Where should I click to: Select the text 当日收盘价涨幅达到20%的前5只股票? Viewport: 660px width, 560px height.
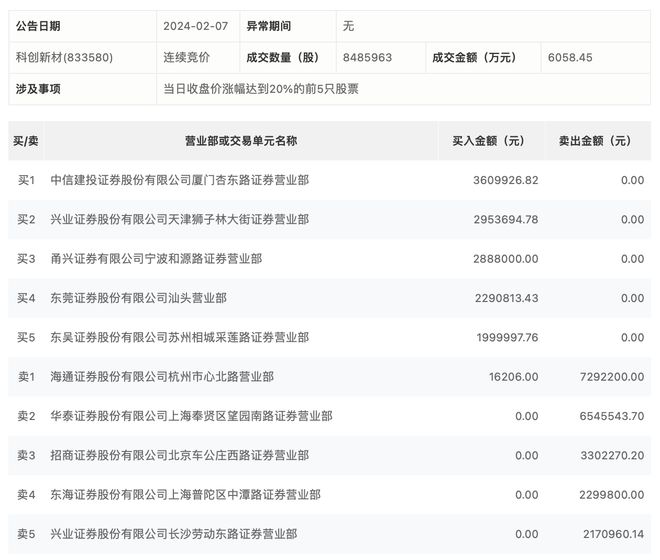coord(261,89)
